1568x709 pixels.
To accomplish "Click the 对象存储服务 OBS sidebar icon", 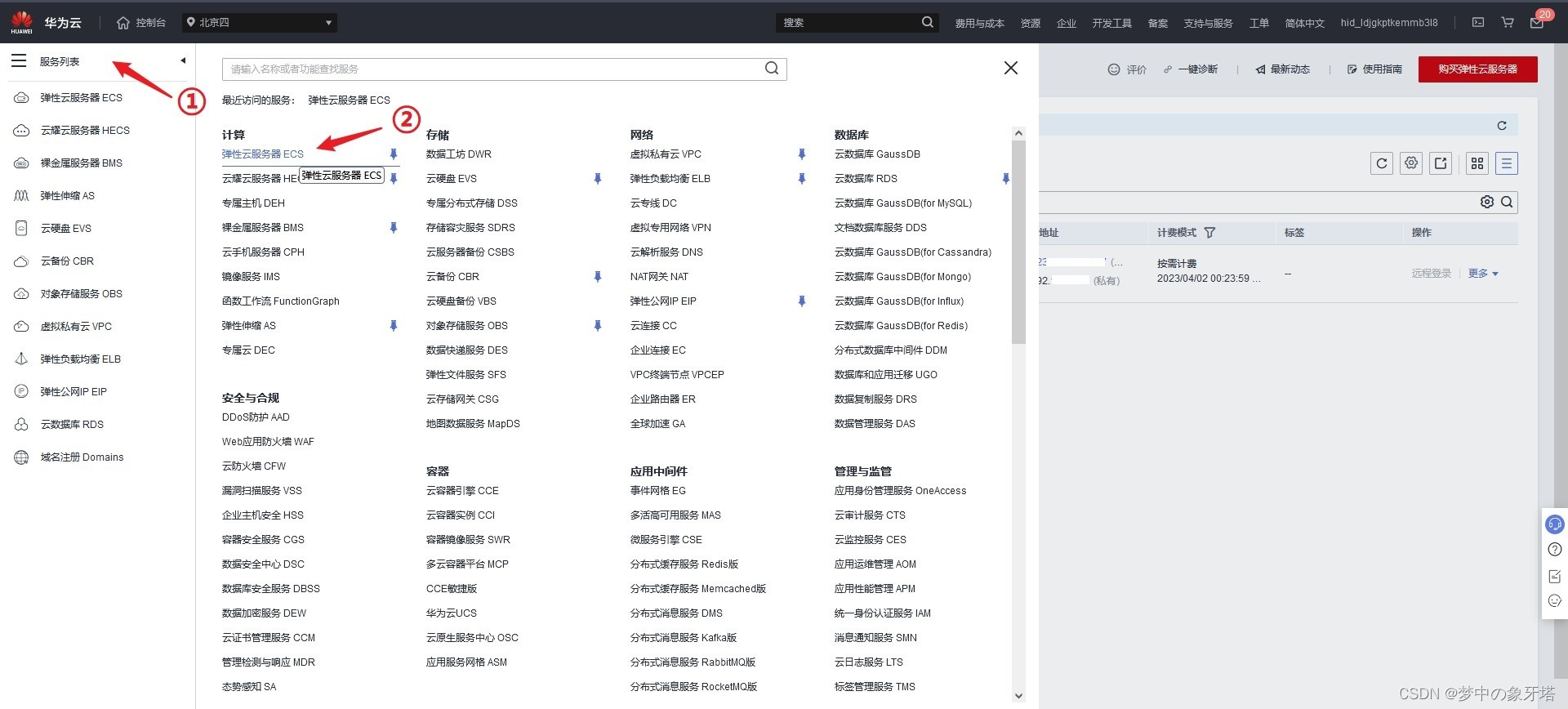I will 21,294.
